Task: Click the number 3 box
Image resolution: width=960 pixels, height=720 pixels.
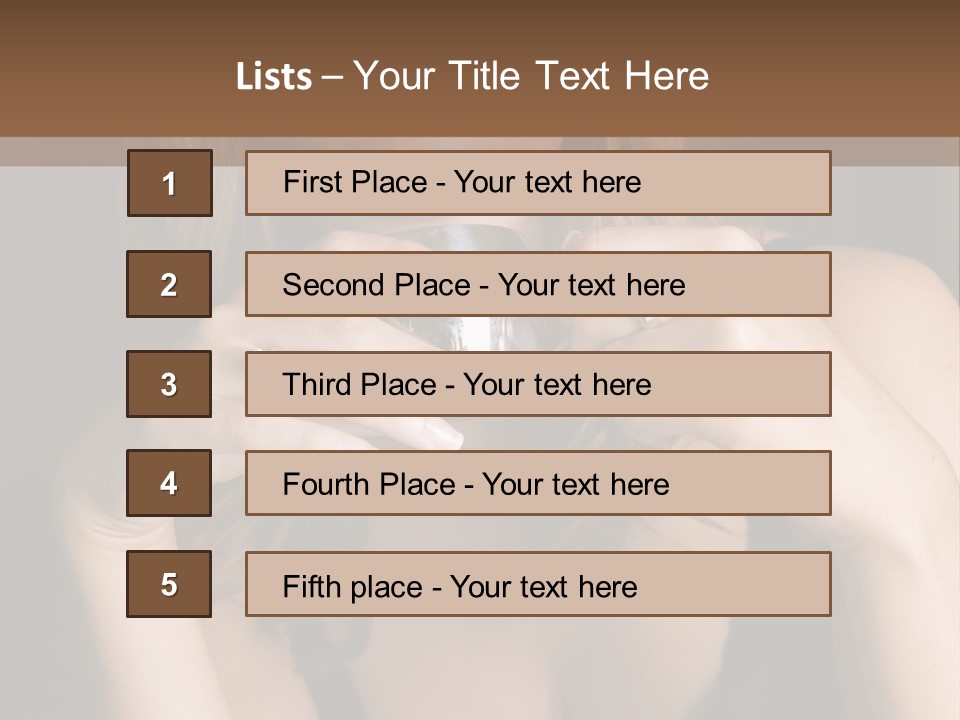Action: [x=169, y=384]
